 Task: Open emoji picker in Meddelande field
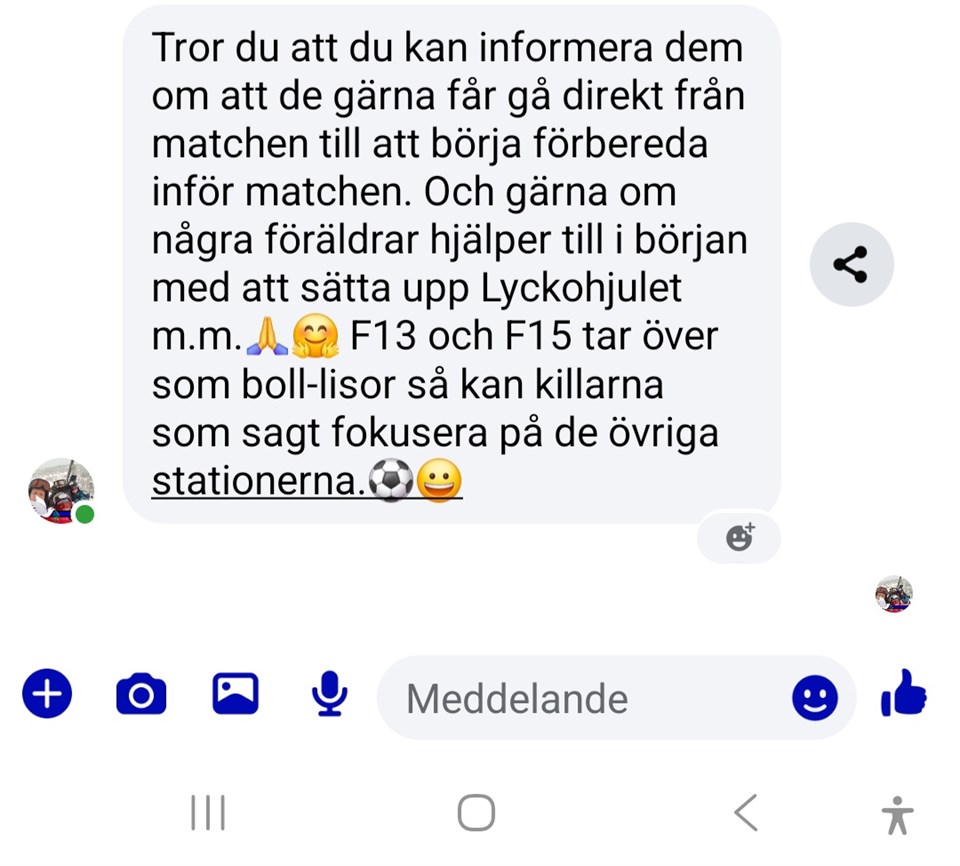[815, 698]
